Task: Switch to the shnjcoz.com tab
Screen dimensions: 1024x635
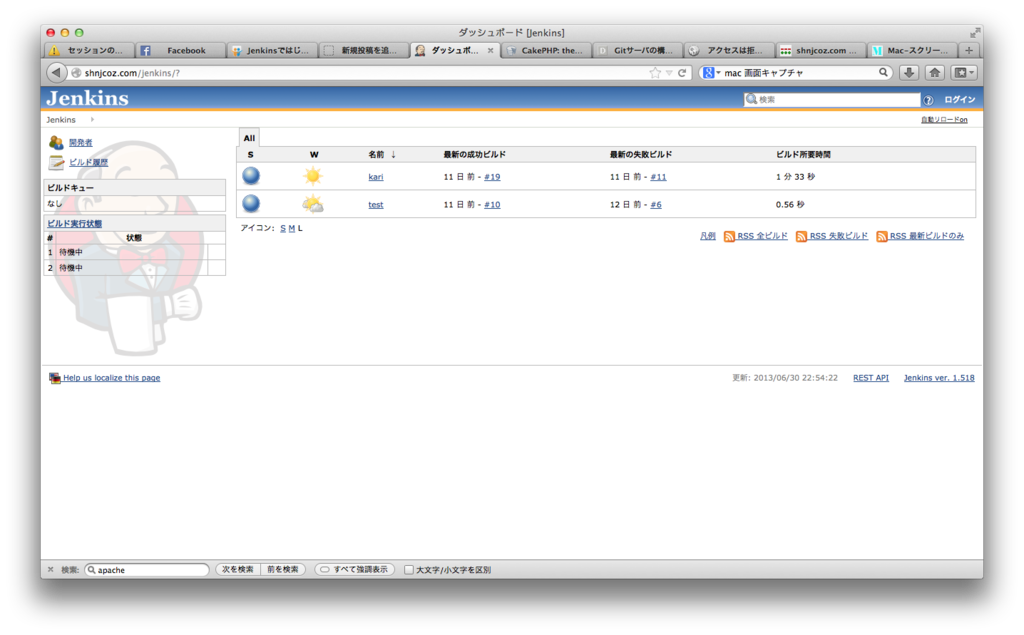Action: tap(820, 50)
